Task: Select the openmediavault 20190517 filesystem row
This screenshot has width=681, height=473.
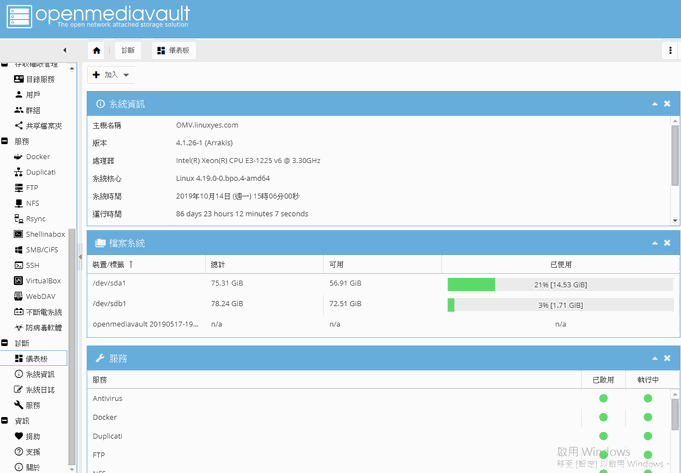Action: point(383,324)
